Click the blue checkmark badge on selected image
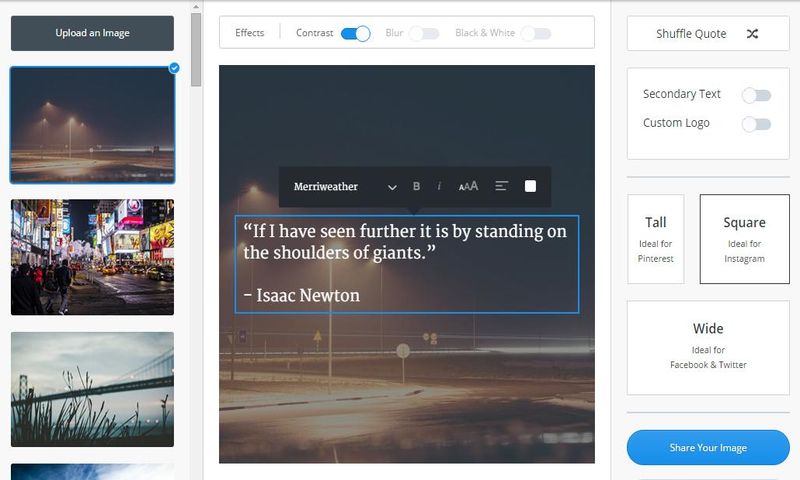800x480 pixels. 175,68
